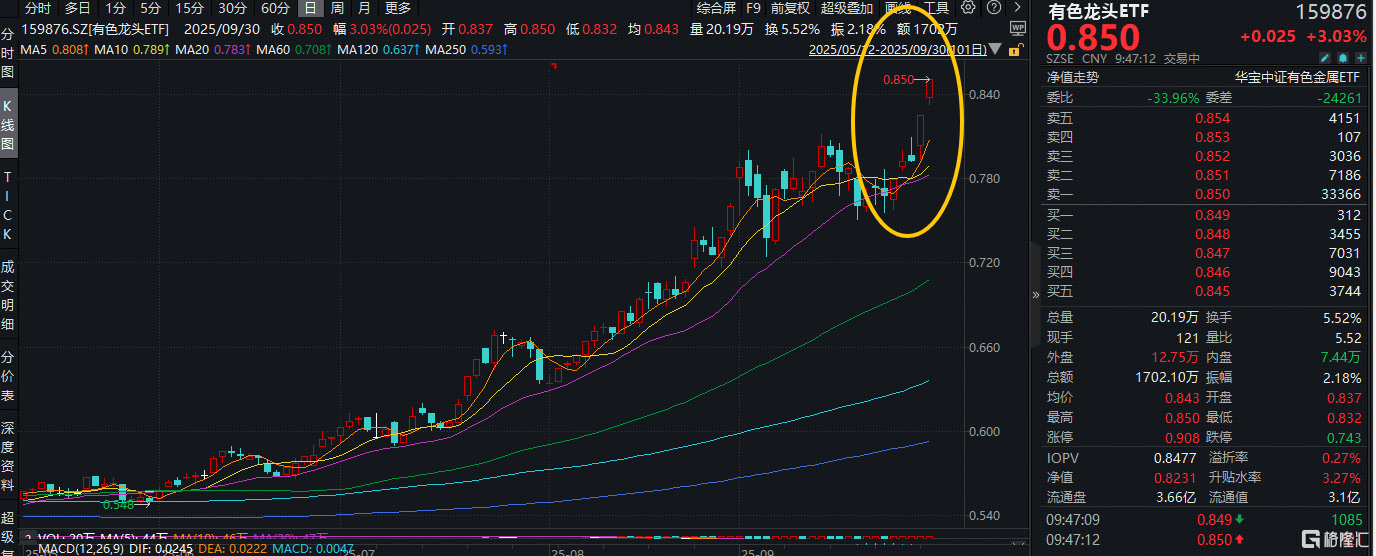Image resolution: width=1376 pixels, height=556 pixels.
Task: Open the 成交明细 sidebar tab
Action: (x=8, y=295)
